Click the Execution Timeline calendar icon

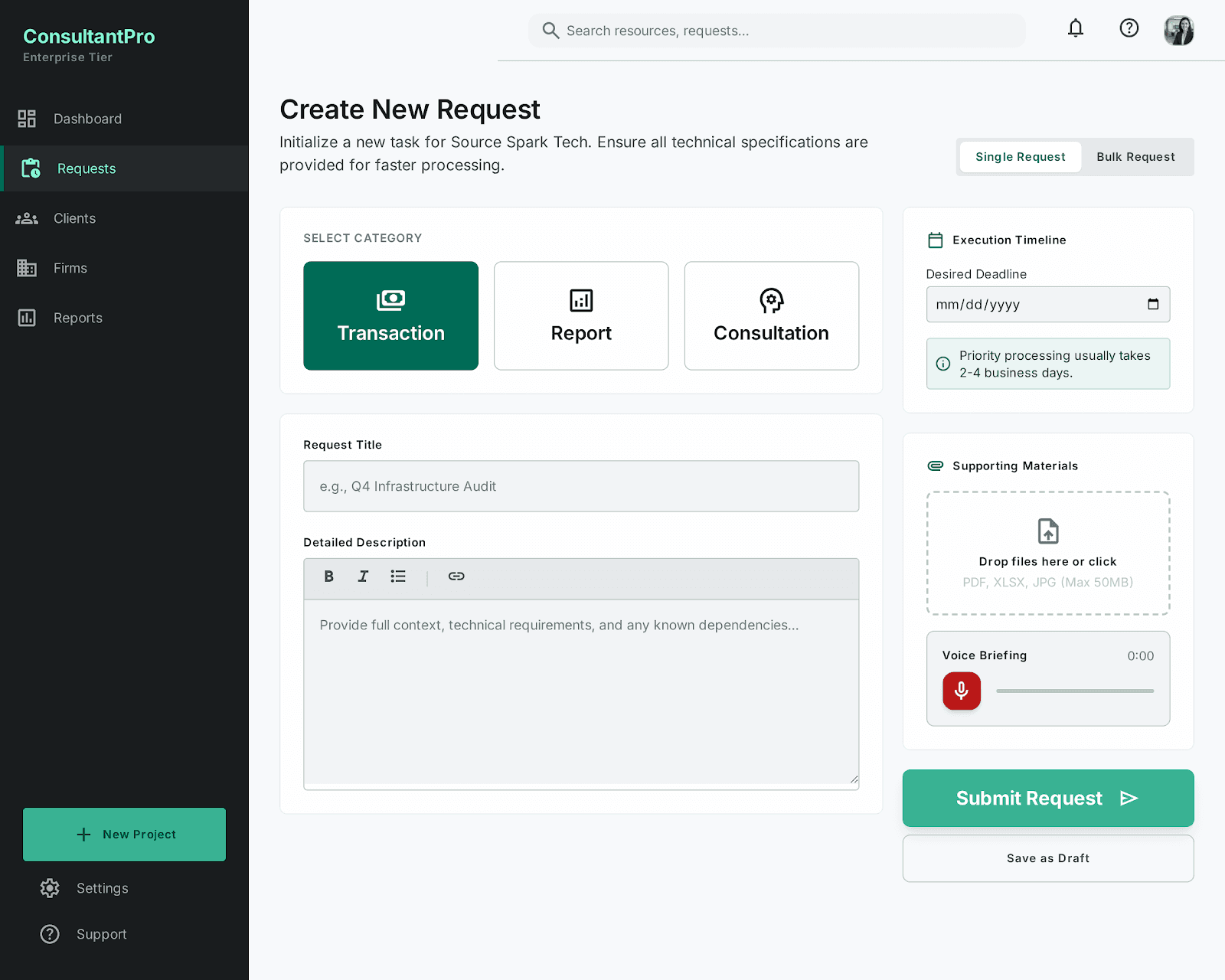936,240
